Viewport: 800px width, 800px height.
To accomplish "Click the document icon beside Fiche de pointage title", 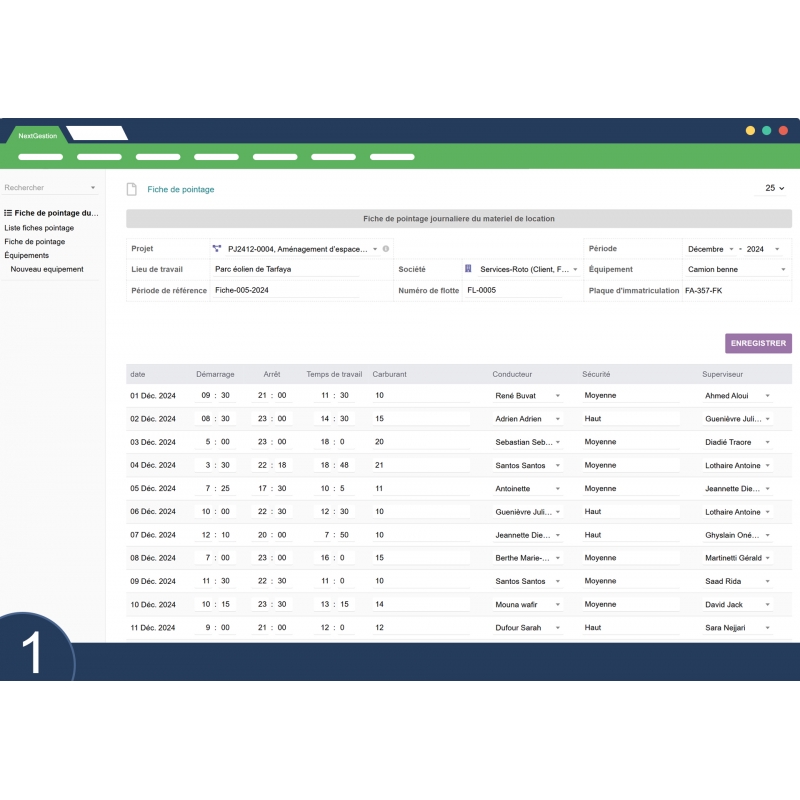I will click(129, 188).
